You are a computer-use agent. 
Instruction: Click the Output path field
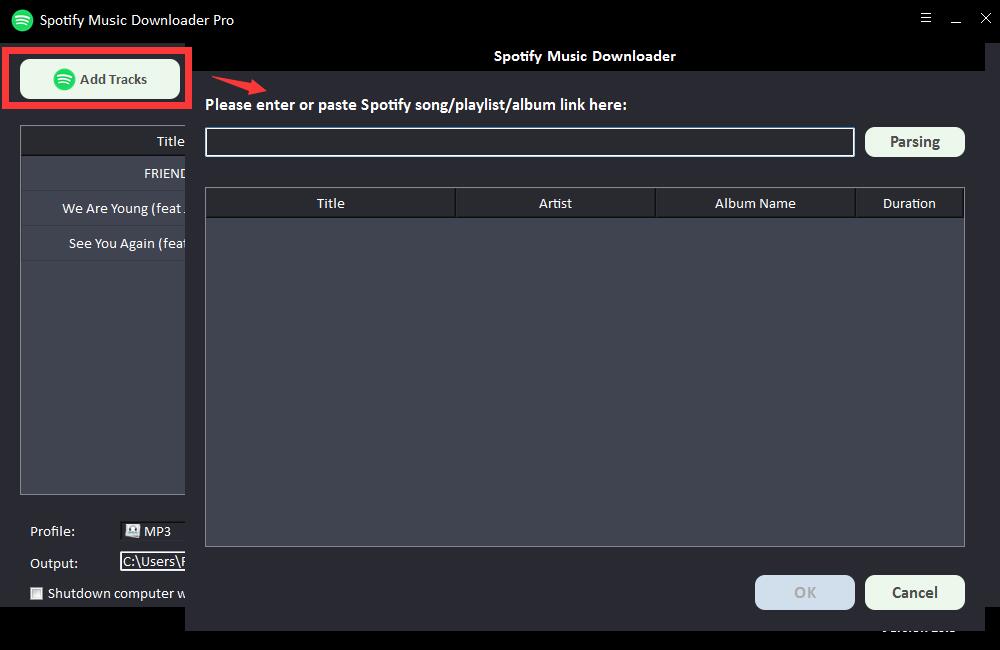[x=153, y=562]
